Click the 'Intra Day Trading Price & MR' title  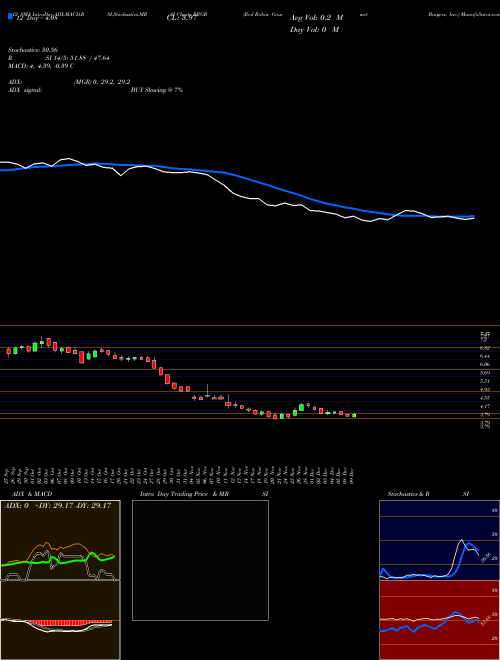[184, 494]
